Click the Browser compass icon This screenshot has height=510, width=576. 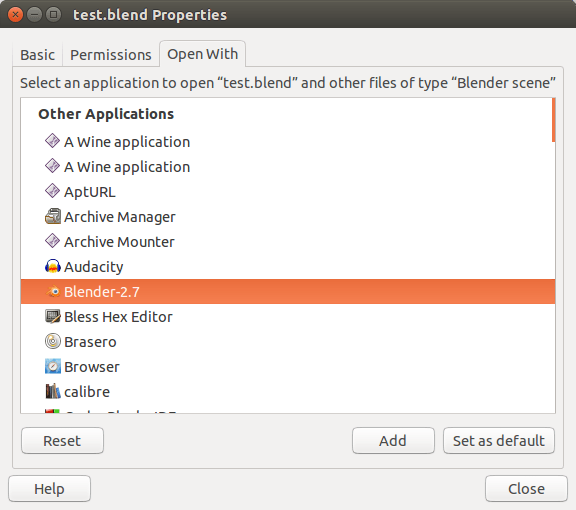pos(53,367)
